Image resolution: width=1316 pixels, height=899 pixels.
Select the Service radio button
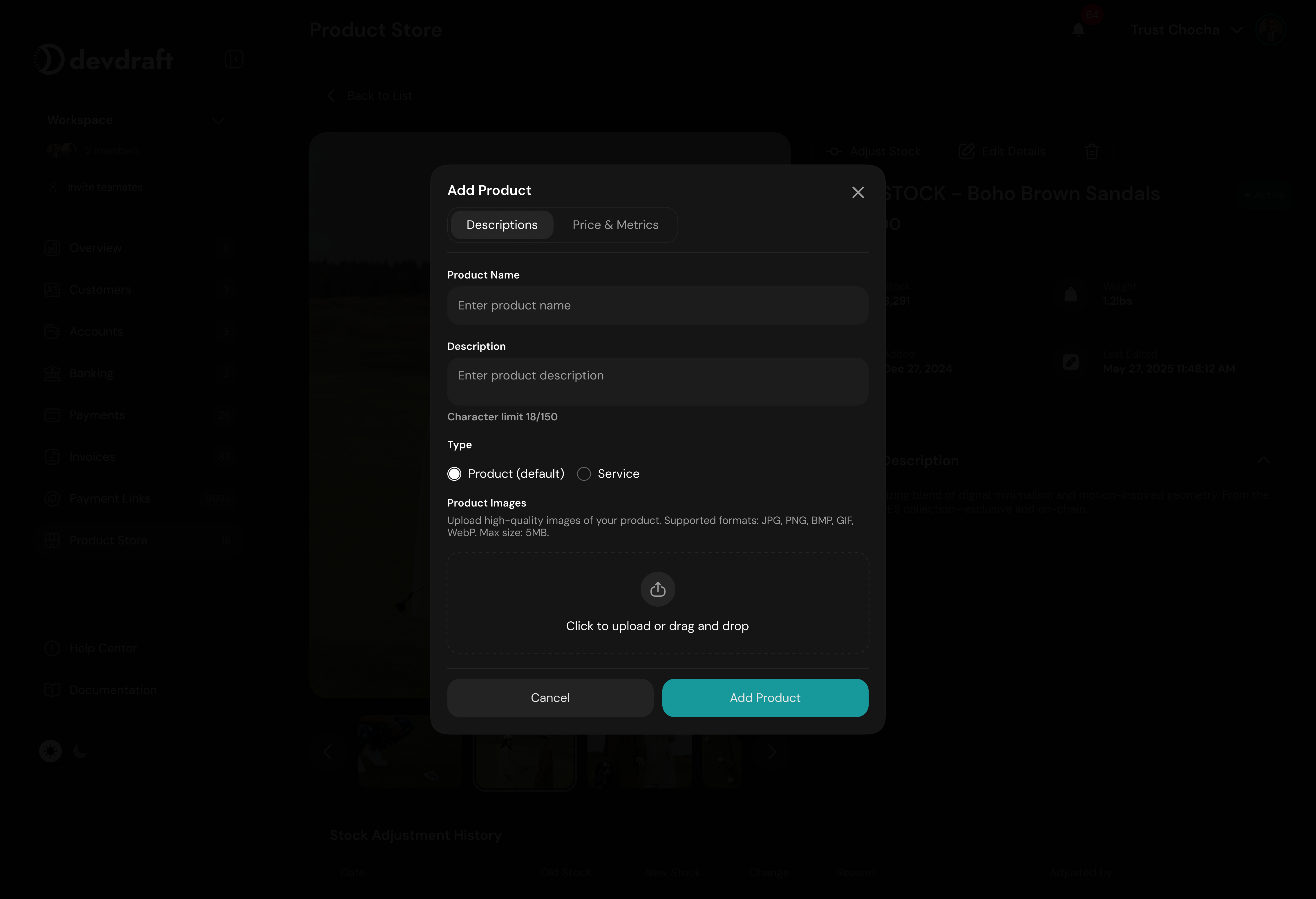coord(584,473)
